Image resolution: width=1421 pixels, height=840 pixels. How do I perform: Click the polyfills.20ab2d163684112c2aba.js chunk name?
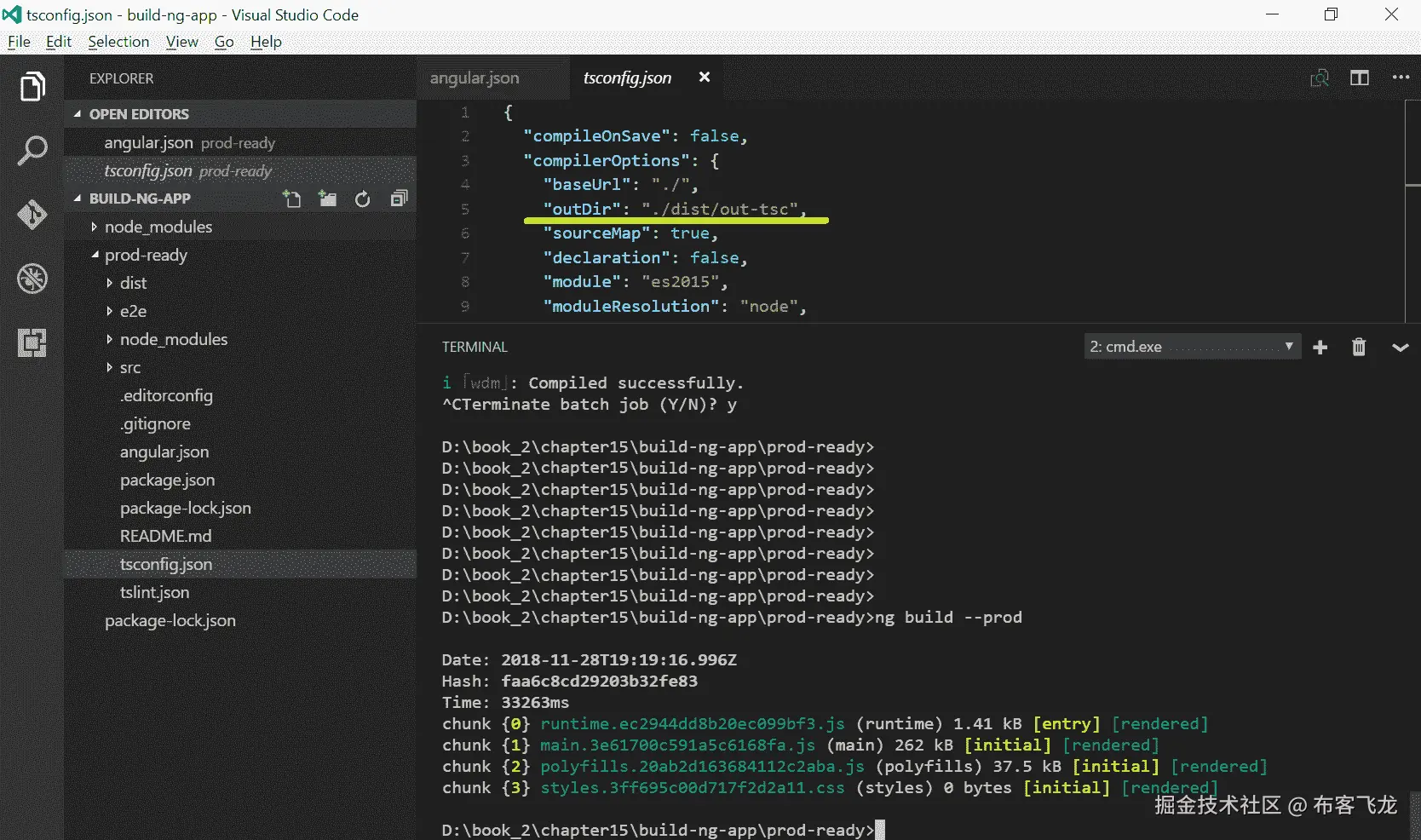pyautogui.click(x=703, y=767)
